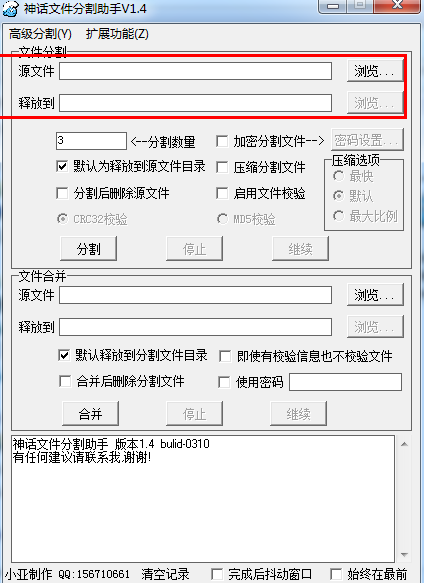
Task: Browse for the source file in 文件合并
Action: tap(375, 295)
